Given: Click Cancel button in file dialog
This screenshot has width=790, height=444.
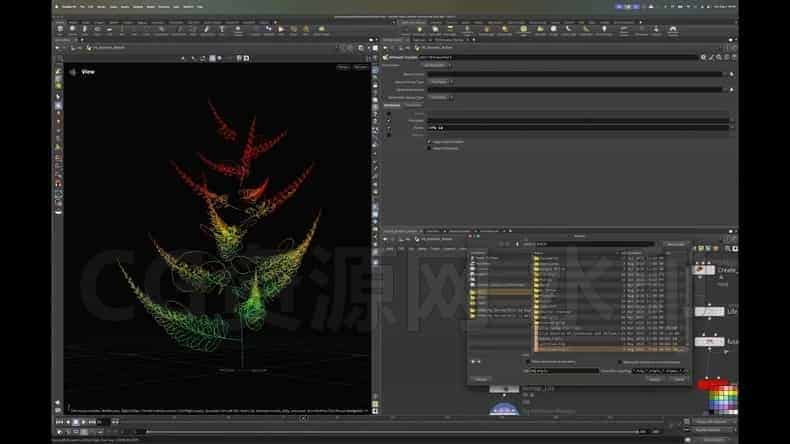Looking at the screenshot, I should 679,379.
